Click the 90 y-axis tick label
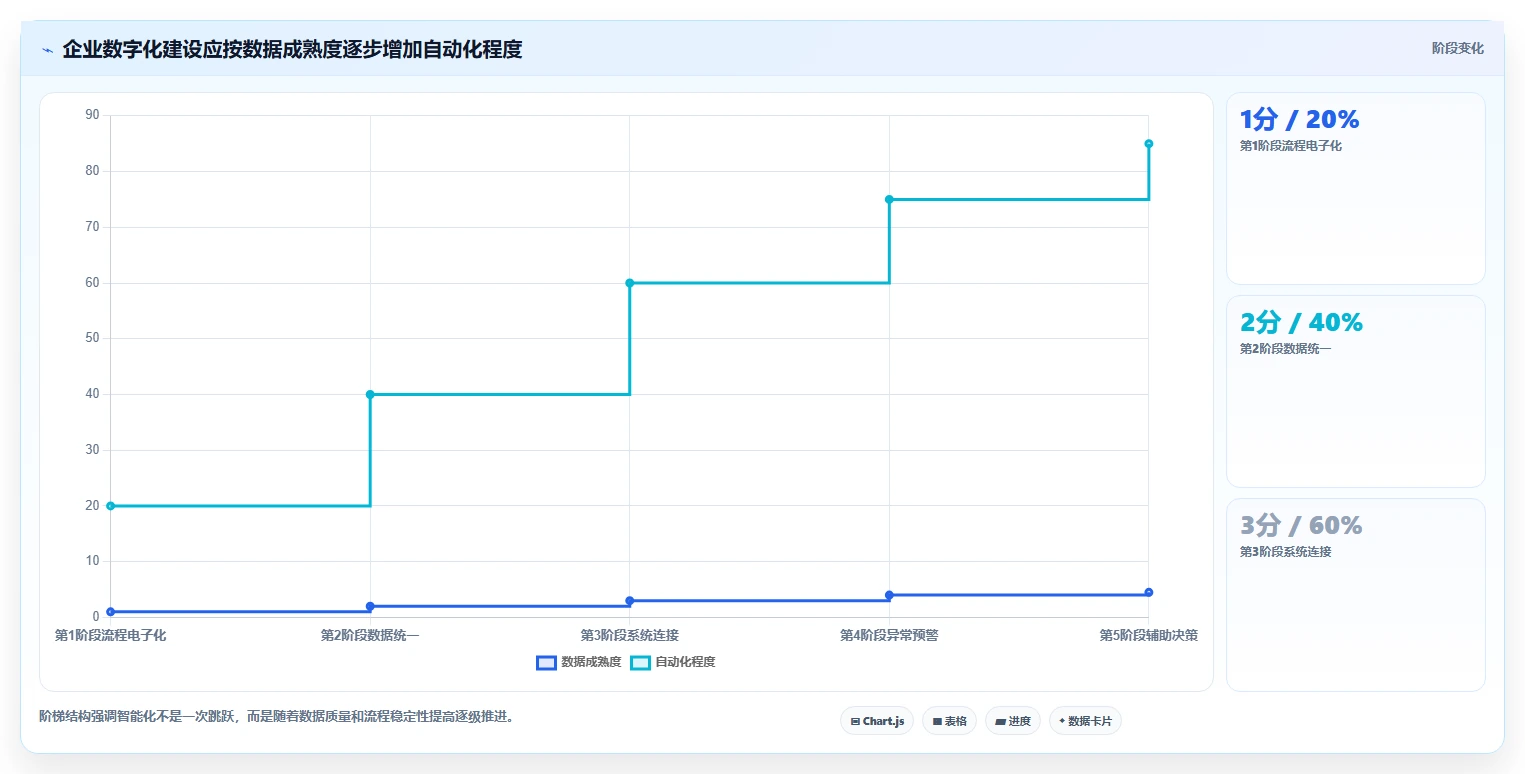This screenshot has width=1525, height=774. pyautogui.click(x=93, y=115)
